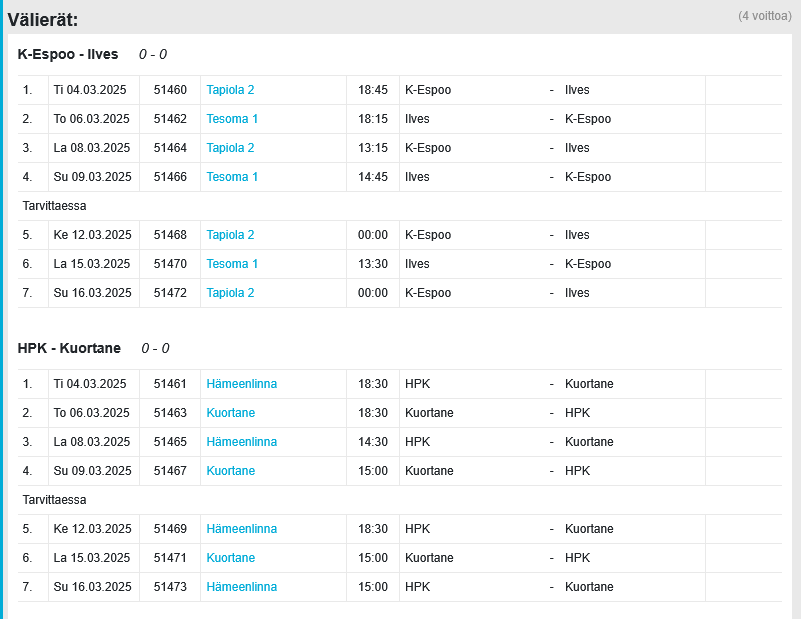Click away team Ilves in game 51464

click(x=577, y=148)
